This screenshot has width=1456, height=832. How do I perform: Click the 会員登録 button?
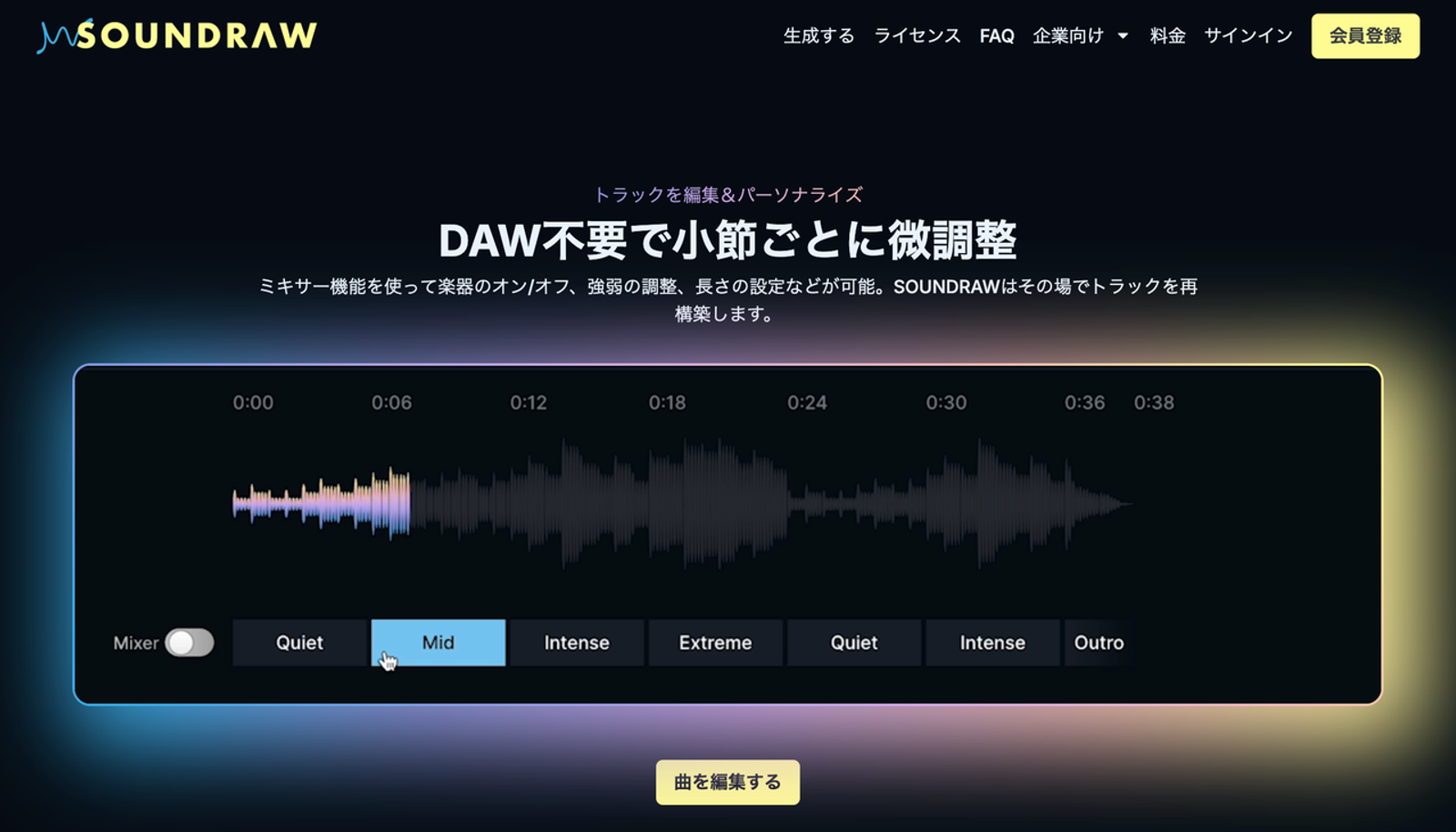pos(1365,36)
